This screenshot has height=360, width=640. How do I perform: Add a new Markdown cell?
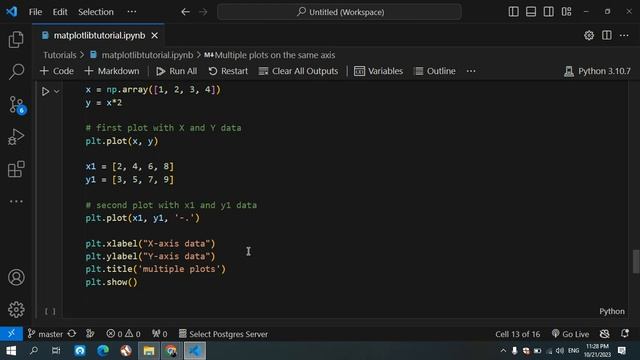pos(111,71)
